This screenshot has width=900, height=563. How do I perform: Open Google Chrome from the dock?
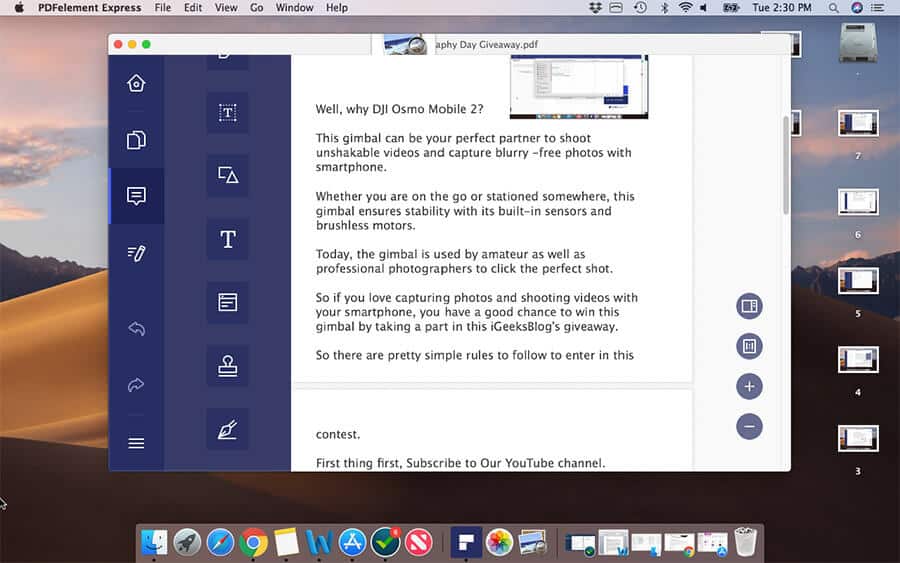(253, 542)
